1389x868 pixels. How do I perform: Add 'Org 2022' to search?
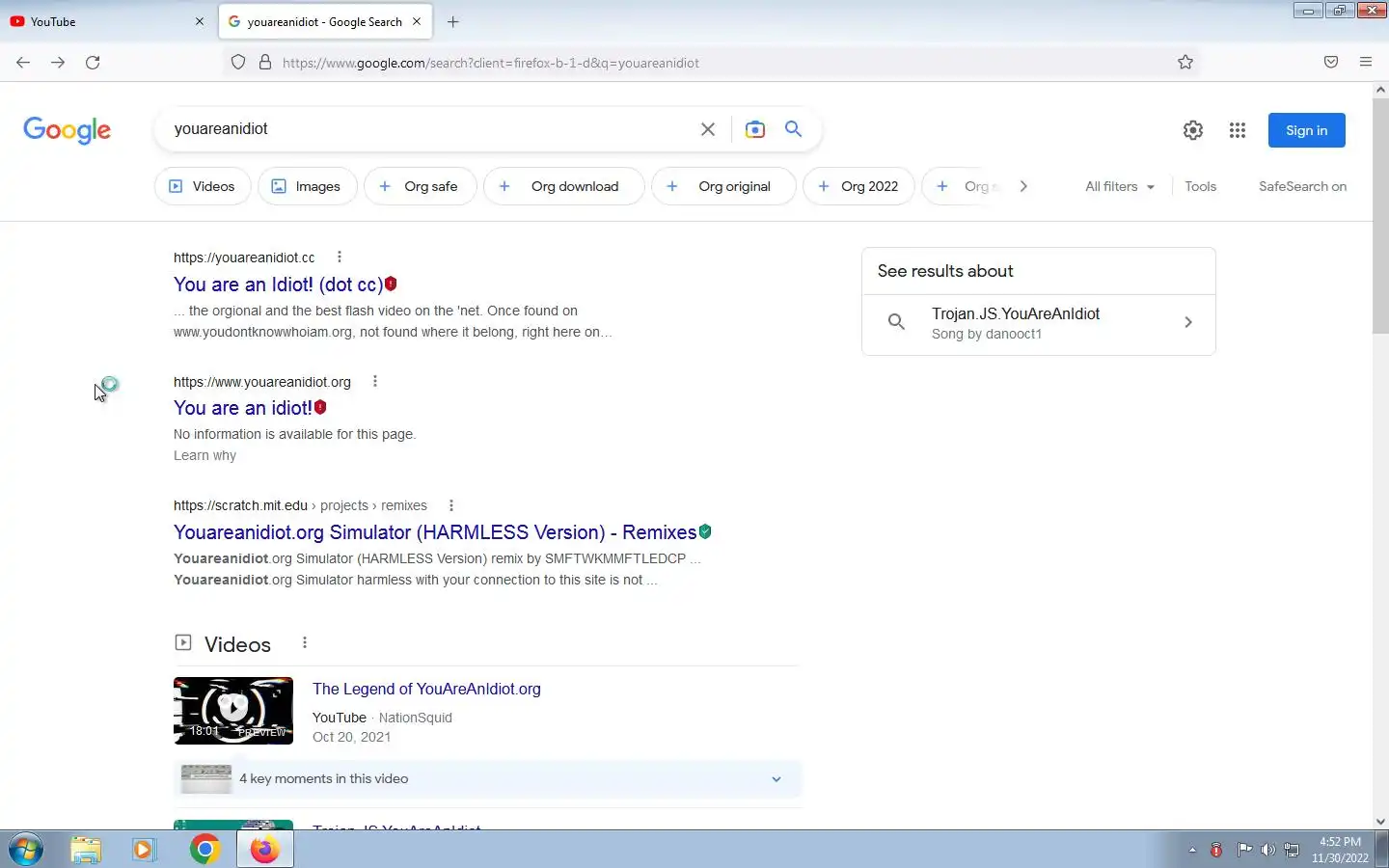858,186
